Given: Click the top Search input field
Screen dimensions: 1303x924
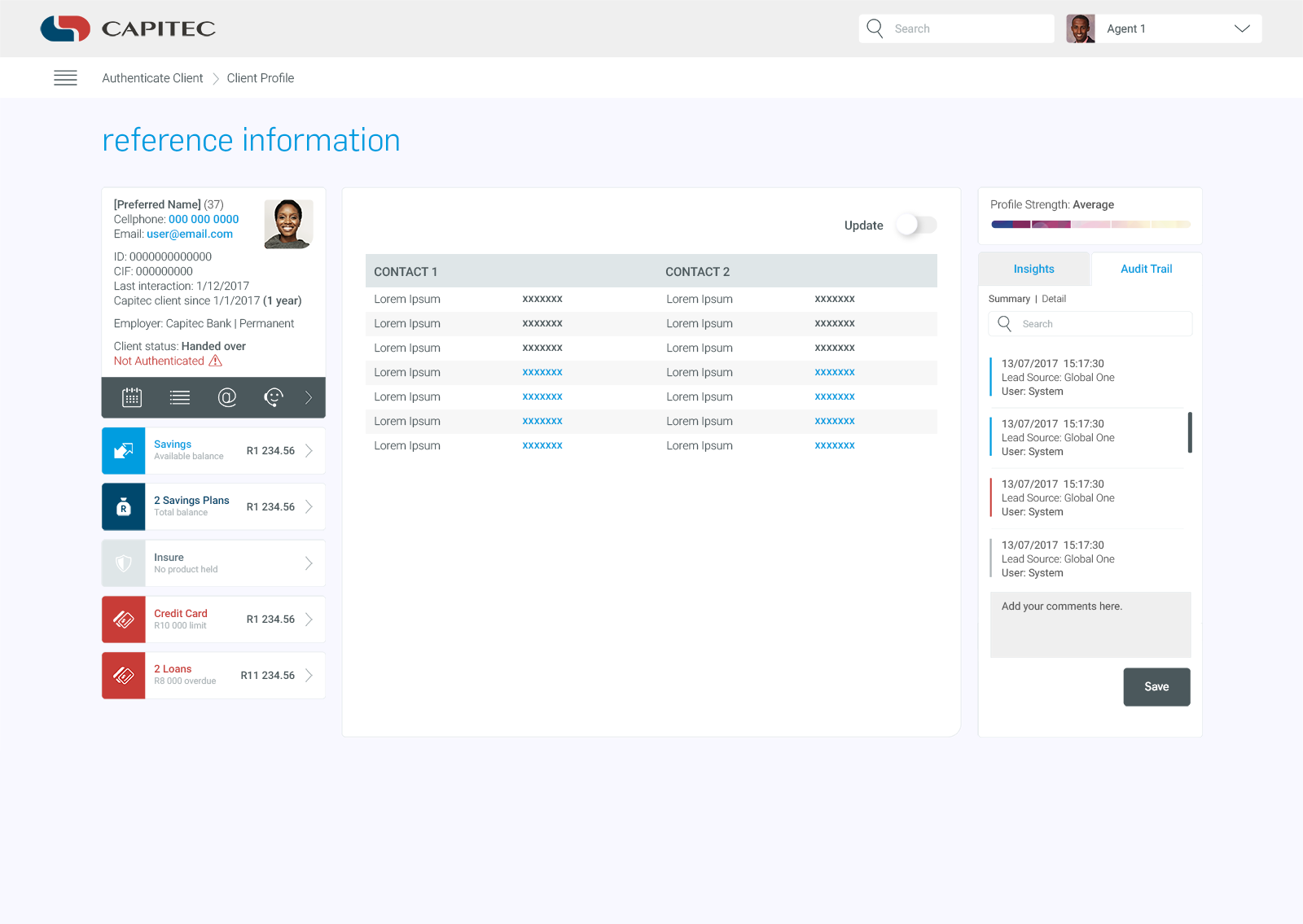Looking at the screenshot, I should tap(956, 28).
